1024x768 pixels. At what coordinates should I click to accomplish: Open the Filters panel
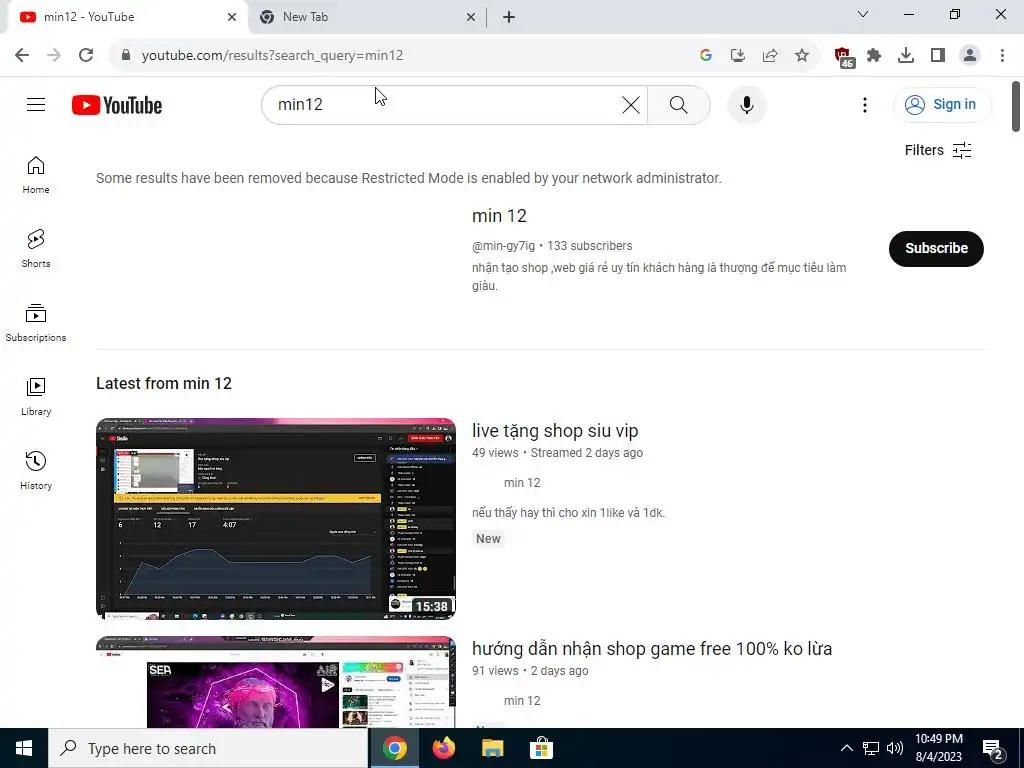coord(938,150)
